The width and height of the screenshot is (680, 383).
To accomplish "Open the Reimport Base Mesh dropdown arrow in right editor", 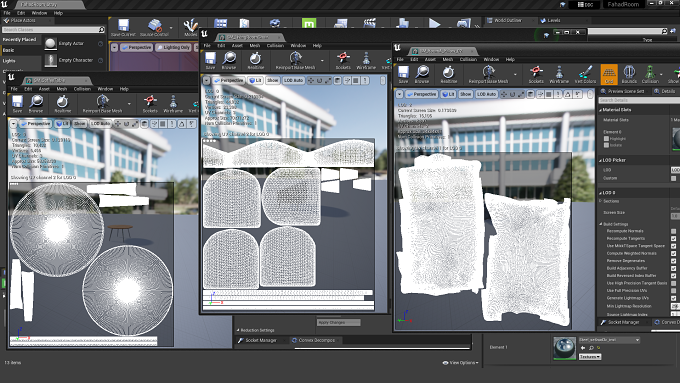I will pyautogui.click(x=515, y=74).
